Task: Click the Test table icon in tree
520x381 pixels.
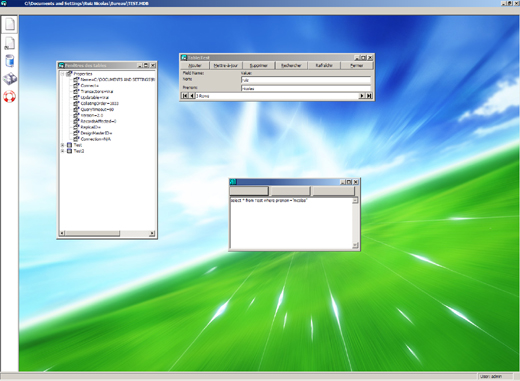Action: [x=69, y=145]
